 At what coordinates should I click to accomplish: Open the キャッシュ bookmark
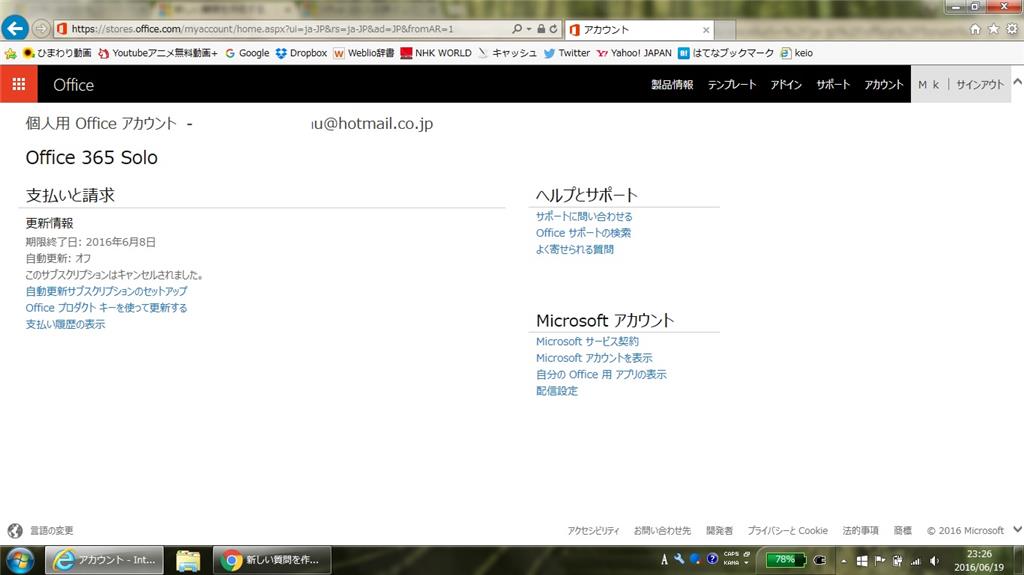(x=507, y=53)
